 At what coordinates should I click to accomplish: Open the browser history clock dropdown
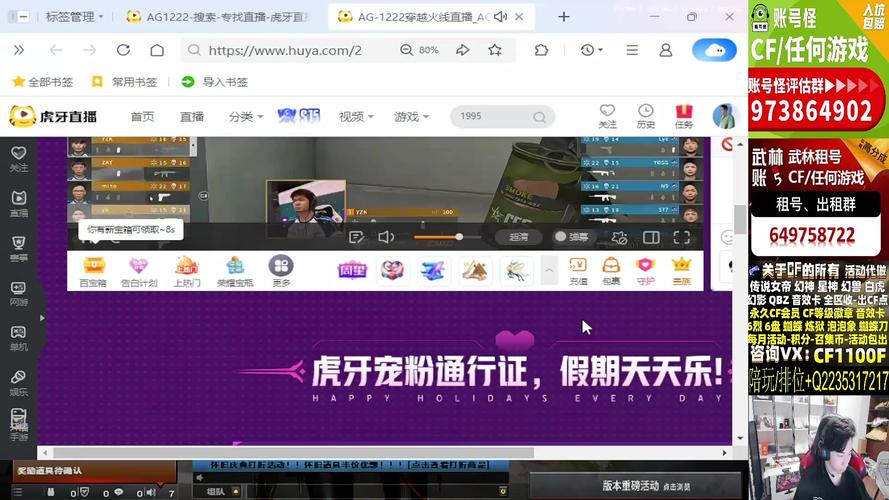click(591, 50)
